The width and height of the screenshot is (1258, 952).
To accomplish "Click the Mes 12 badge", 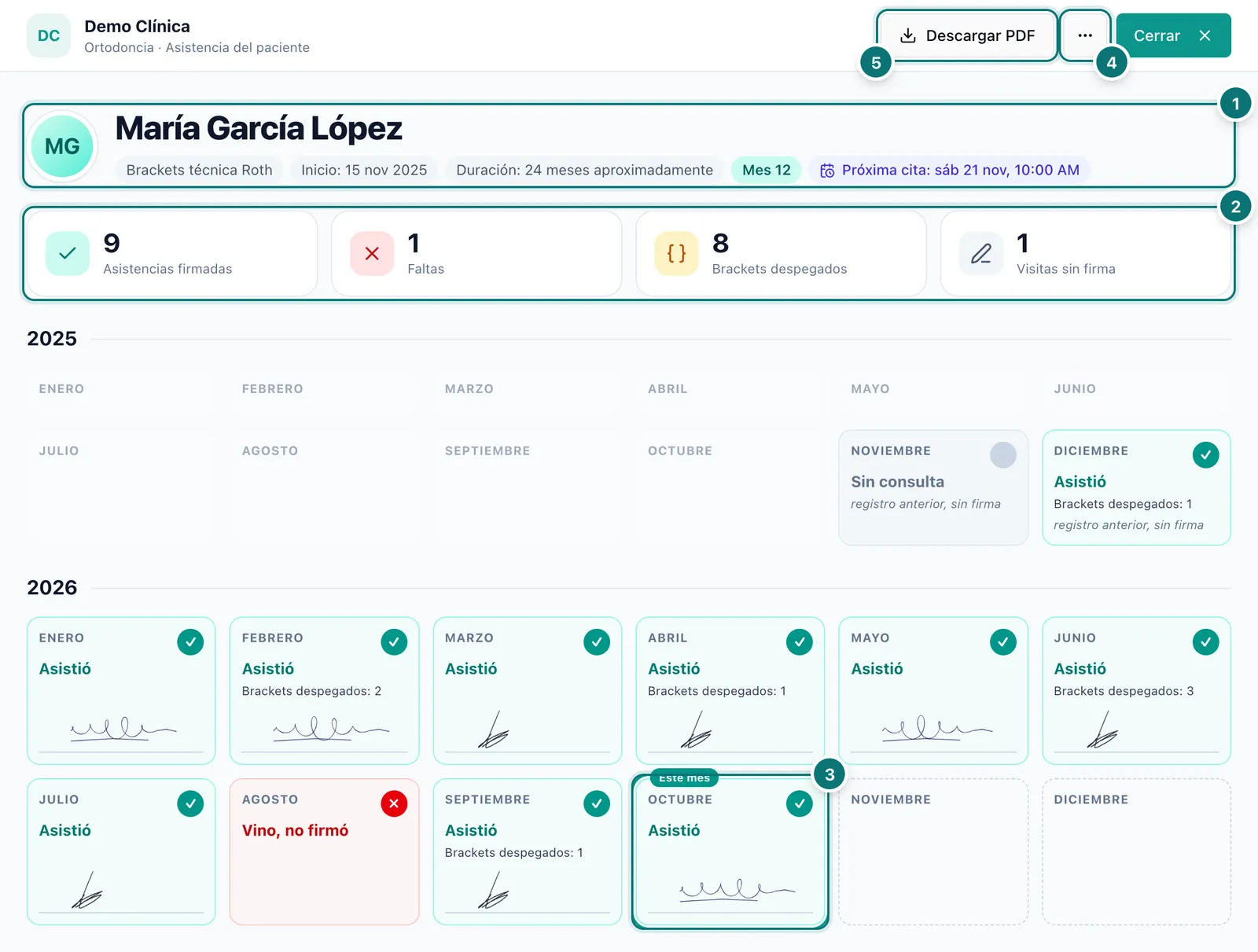I will pos(767,171).
